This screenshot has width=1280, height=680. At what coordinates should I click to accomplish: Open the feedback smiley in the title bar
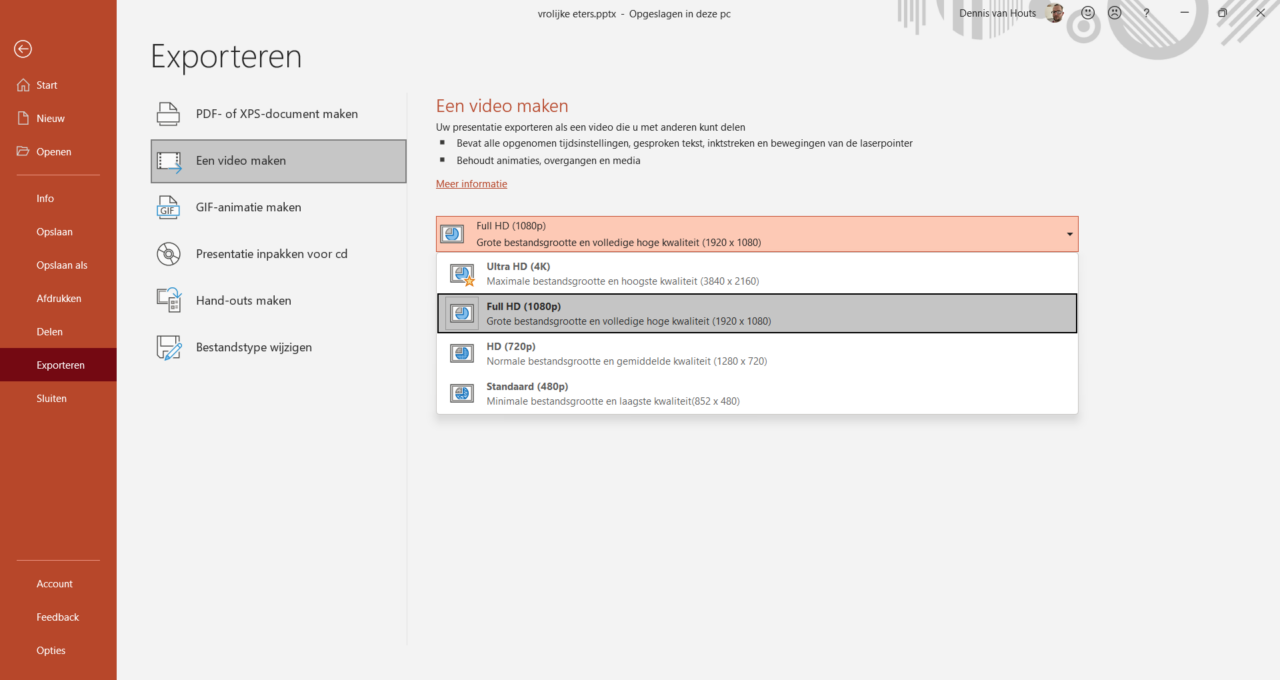pyautogui.click(x=1086, y=13)
